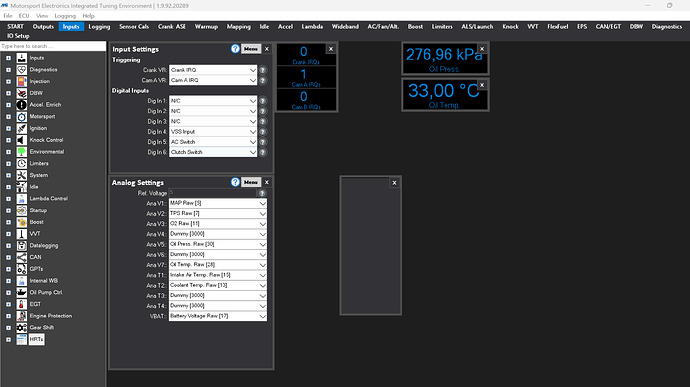Click the sidebar search field
This screenshot has width=690, height=387.
click(53, 46)
